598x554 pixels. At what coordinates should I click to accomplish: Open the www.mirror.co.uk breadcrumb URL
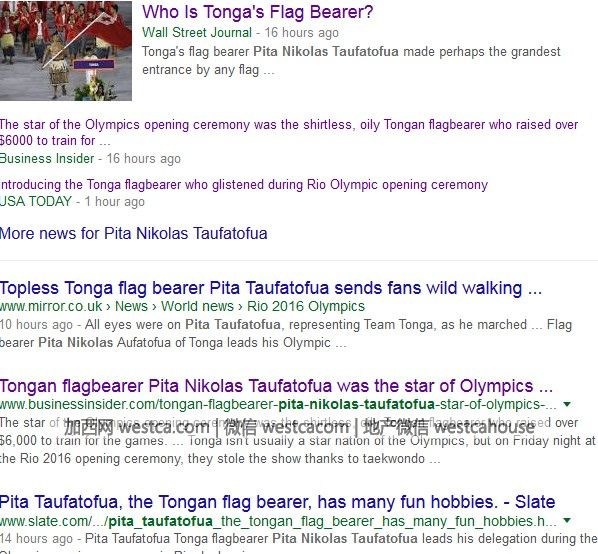pyautogui.click(x=51, y=306)
